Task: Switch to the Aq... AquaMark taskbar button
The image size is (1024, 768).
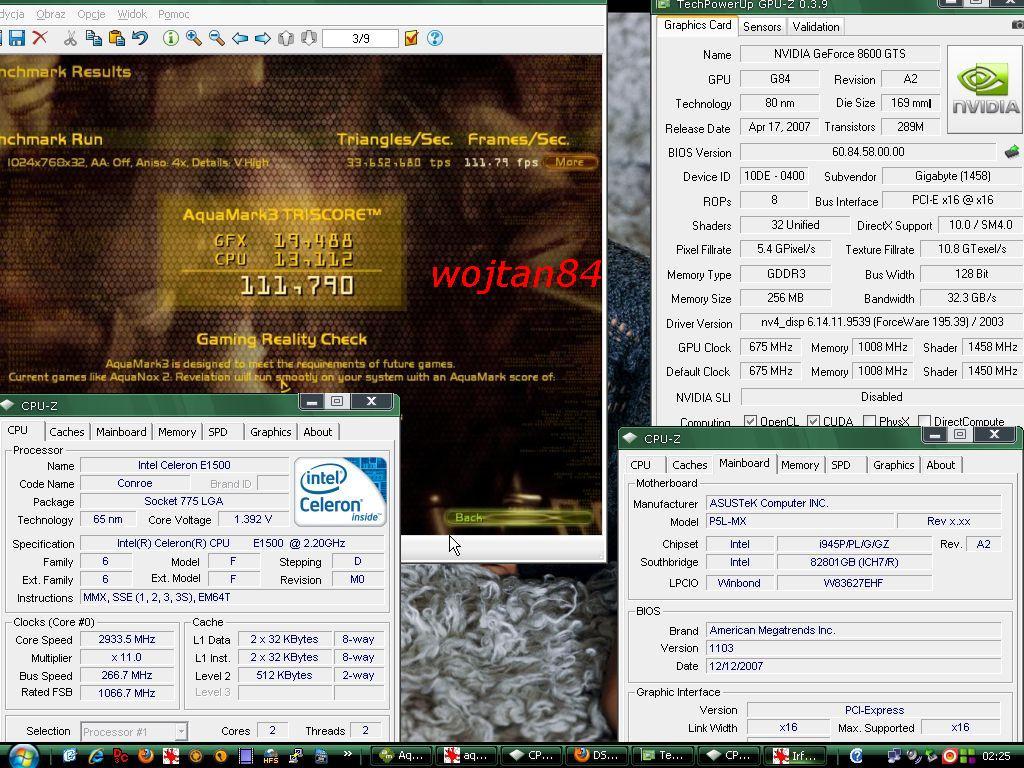Action: (x=402, y=756)
